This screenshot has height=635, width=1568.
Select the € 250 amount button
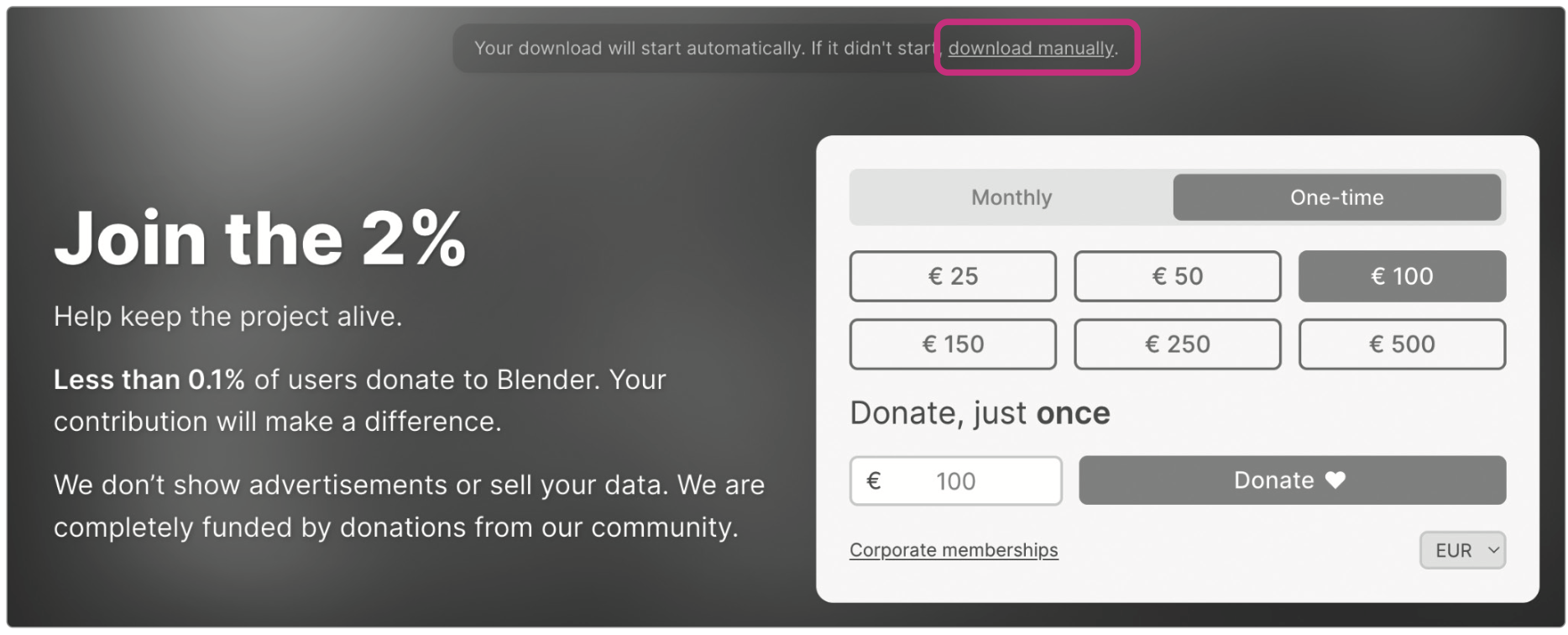coord(1177,344)
